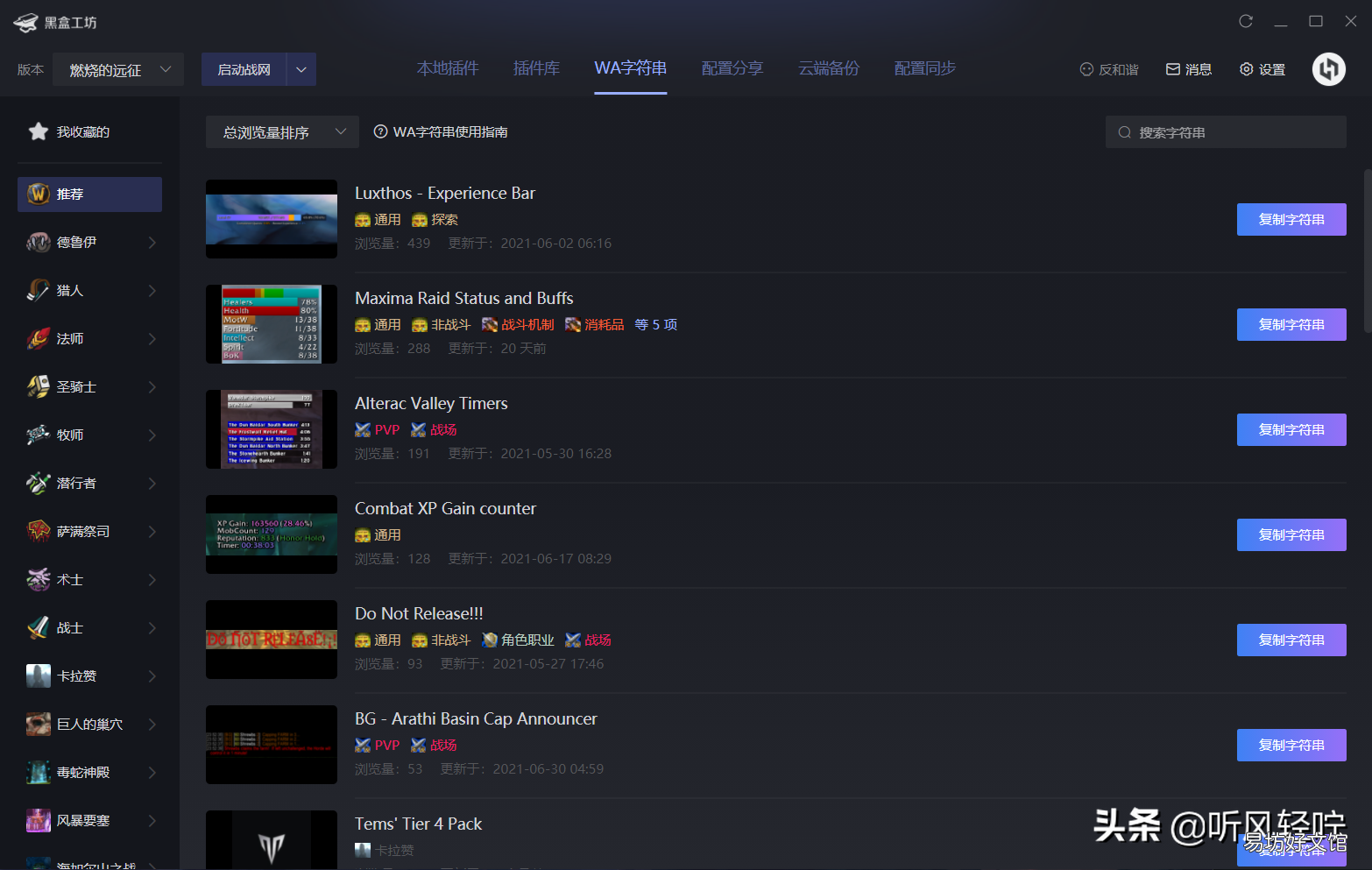Click the 探索 tag on Luxthos entry
This screenshot has height=870, width=1372.
[435, 219]
